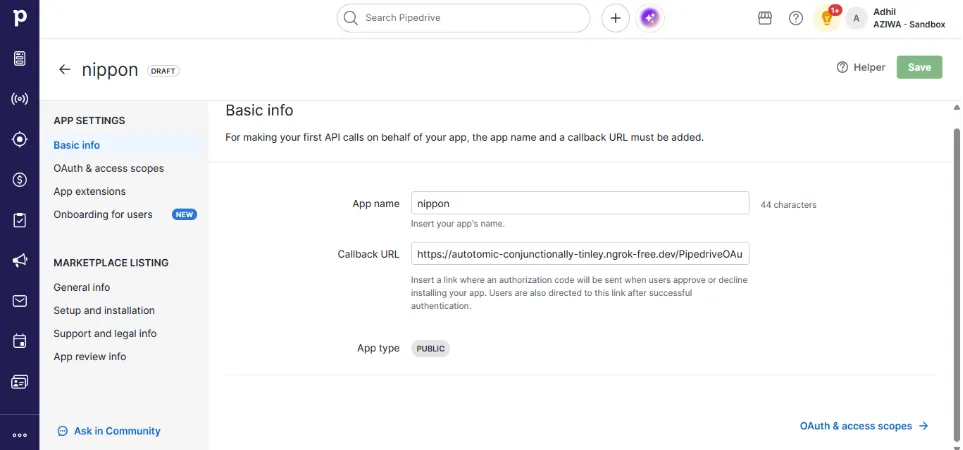The width and height of the screenshot is (963, 450).
Task: Select App extensions menu item
Action: click(90, 192)
